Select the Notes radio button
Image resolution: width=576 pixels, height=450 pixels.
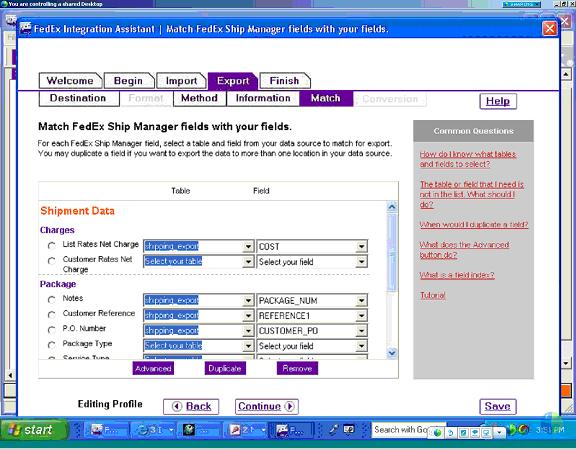[51, 300]
